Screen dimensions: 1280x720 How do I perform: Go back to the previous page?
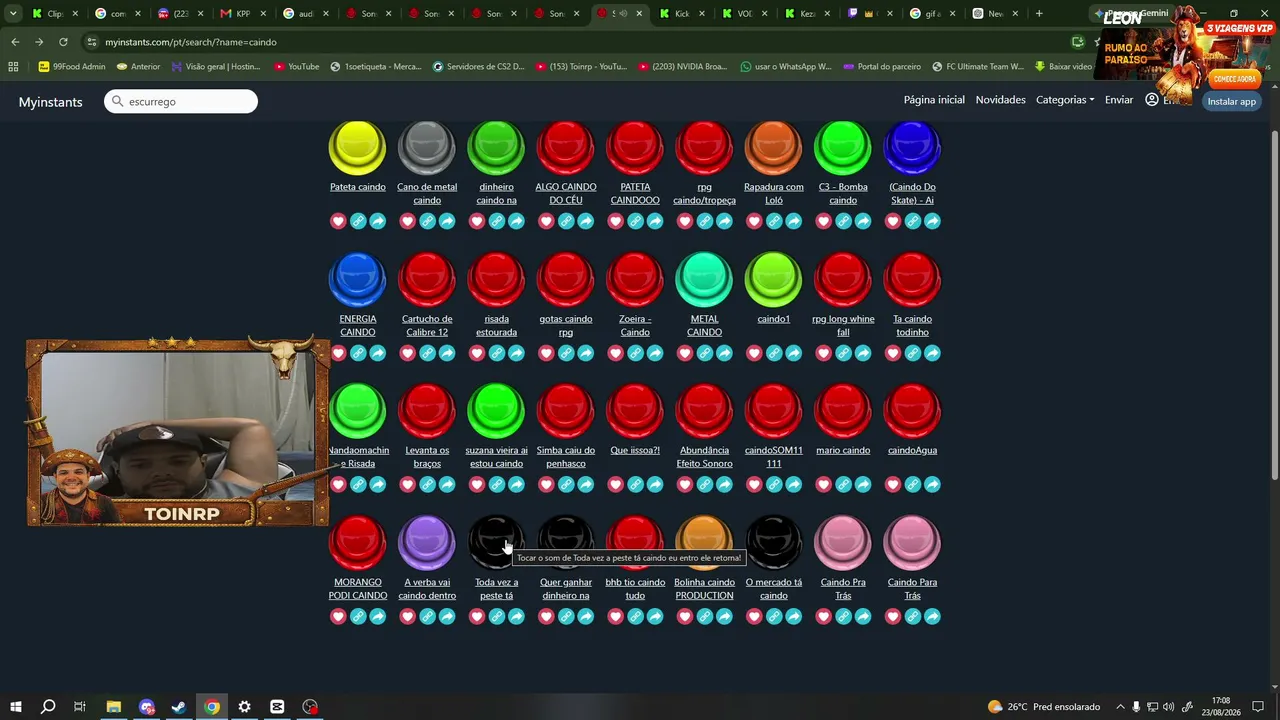pos(15,42)
